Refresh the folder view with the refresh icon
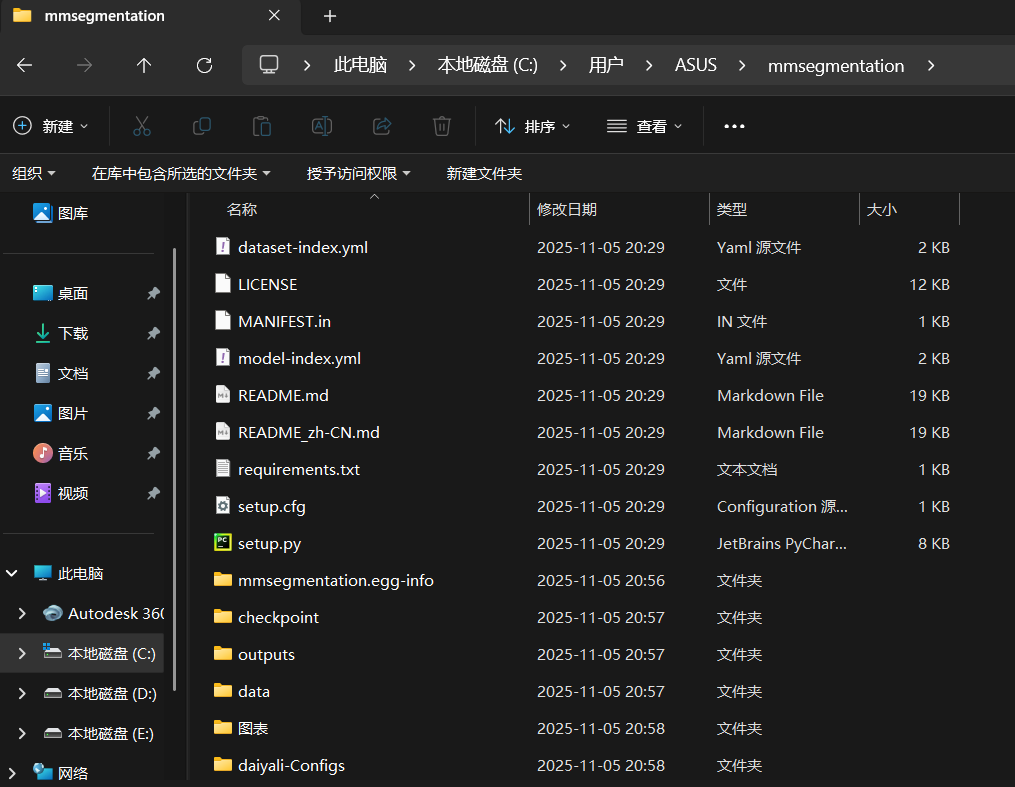This screenshot has height=787, width=1015. click(x=204, y=65)
